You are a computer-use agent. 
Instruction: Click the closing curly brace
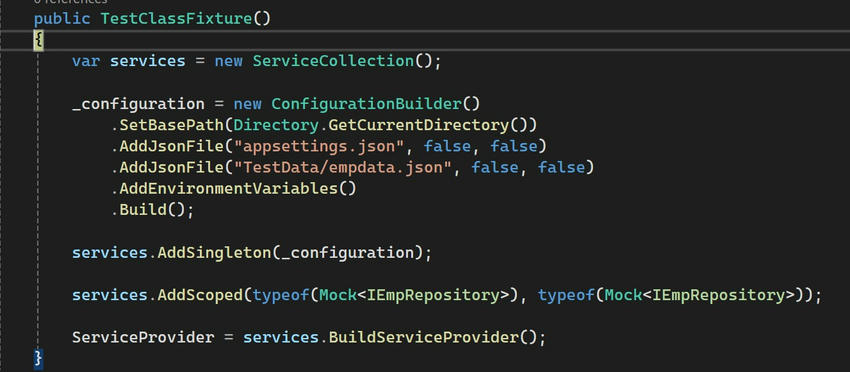click(x=38, y=358)
